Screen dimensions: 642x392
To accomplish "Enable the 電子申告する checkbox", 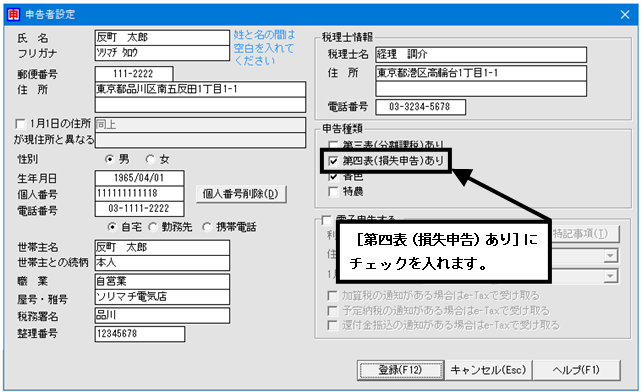I will click(x=327, y=220).
